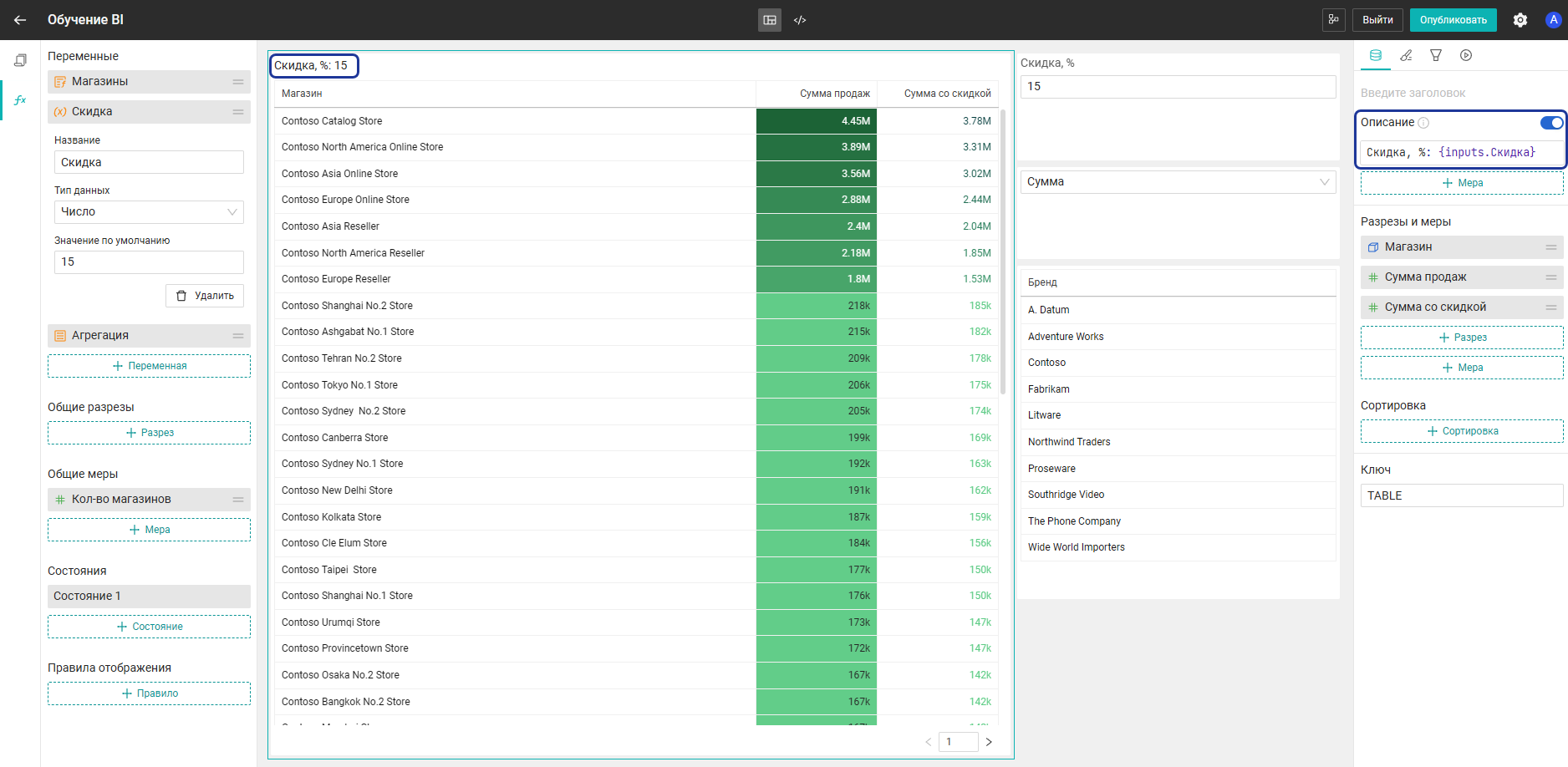The width and height of the screenshot is (1568, 767).
Task: Click Опубликовать button
Action: tap(1453, 20)
